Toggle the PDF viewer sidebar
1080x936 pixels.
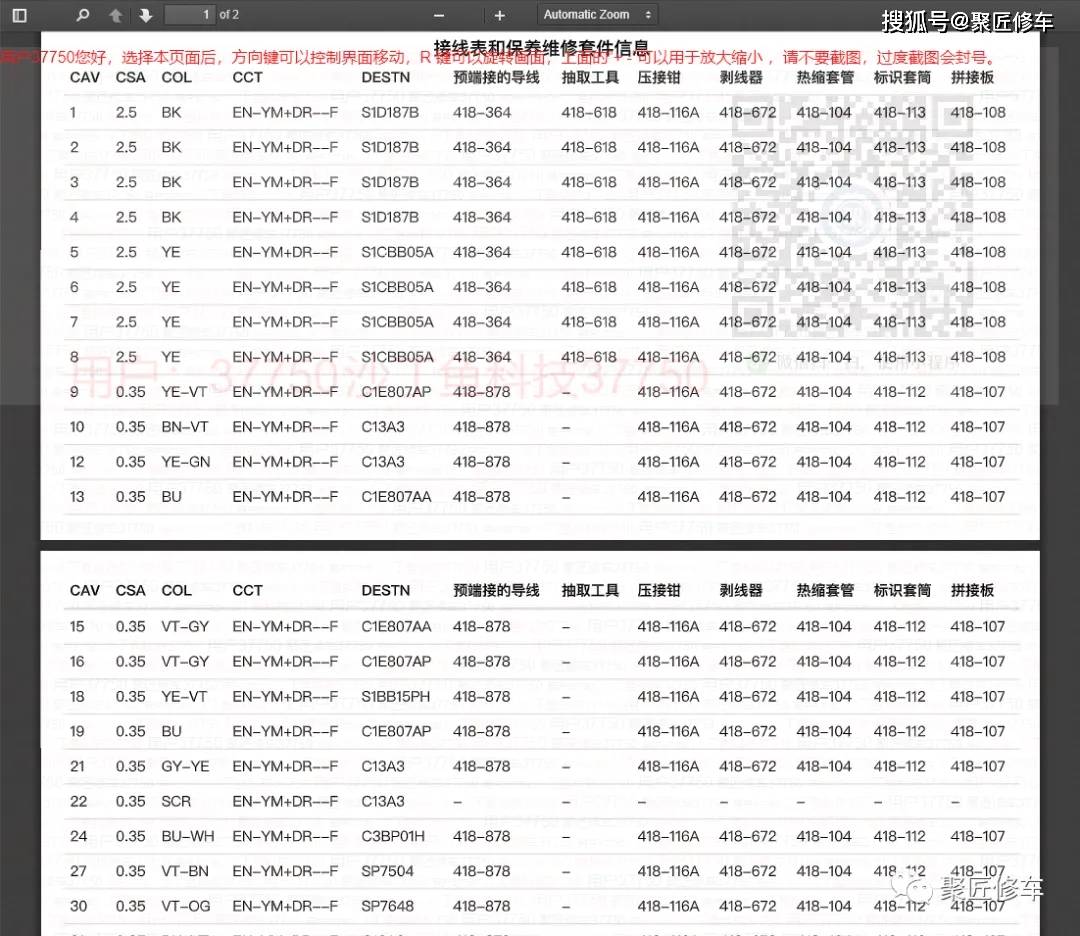pos(19,15)
